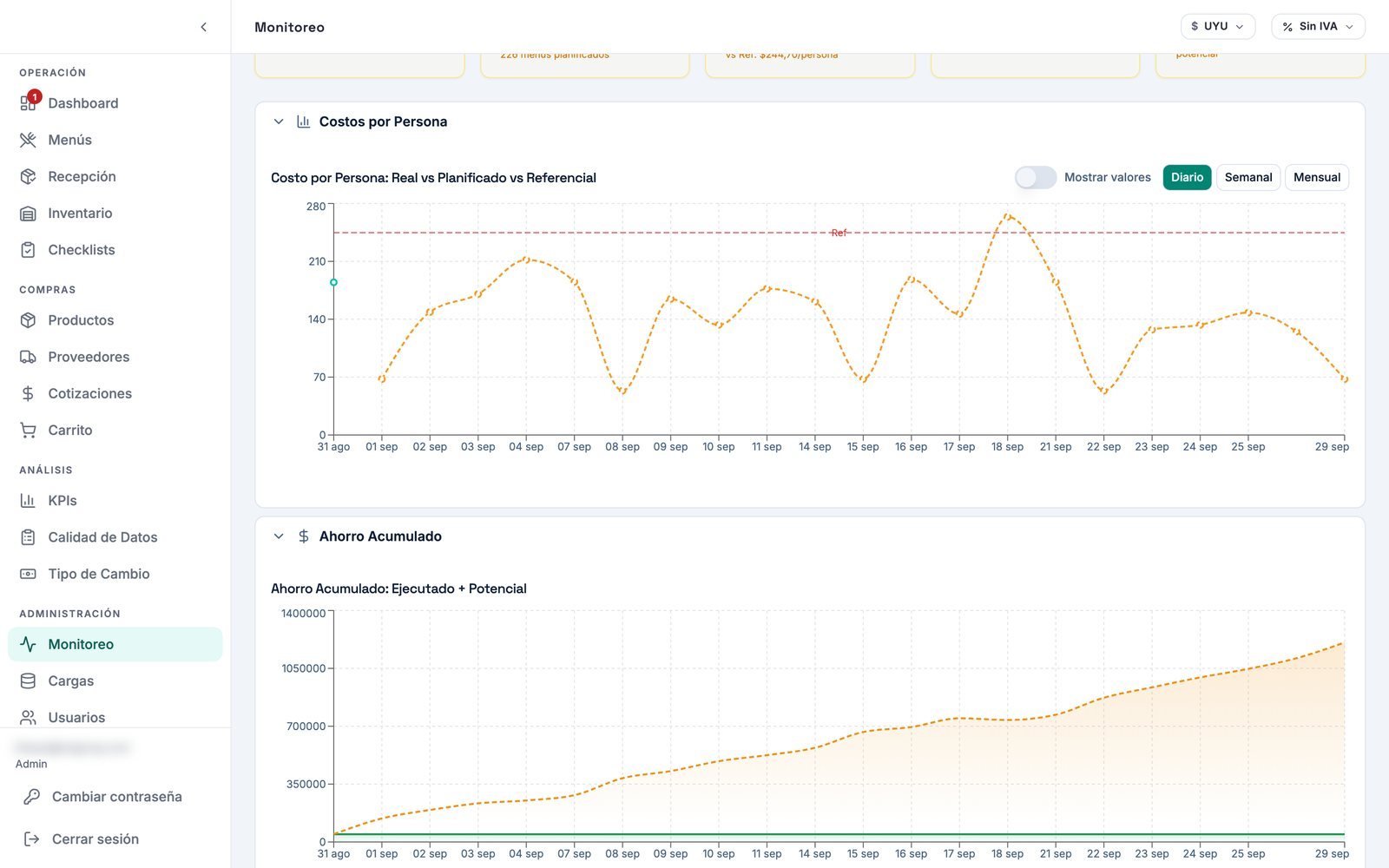Click the Recepción package icon

click(x=28, y=176)
